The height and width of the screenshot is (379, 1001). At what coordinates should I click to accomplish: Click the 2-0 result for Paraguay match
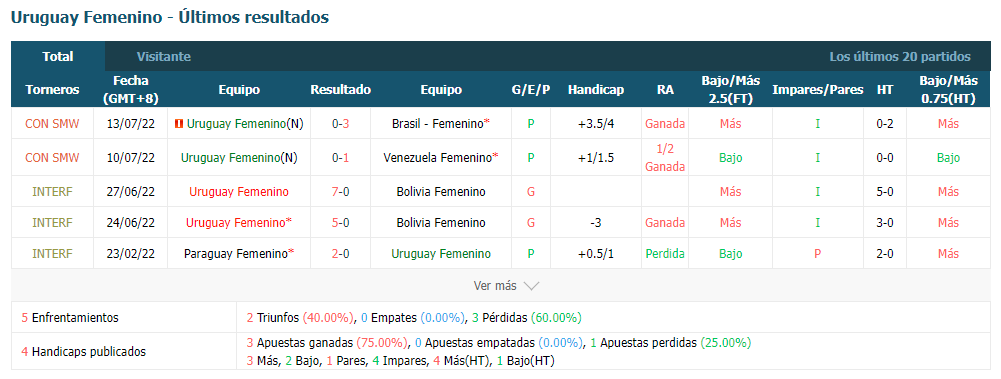point(340,254)
